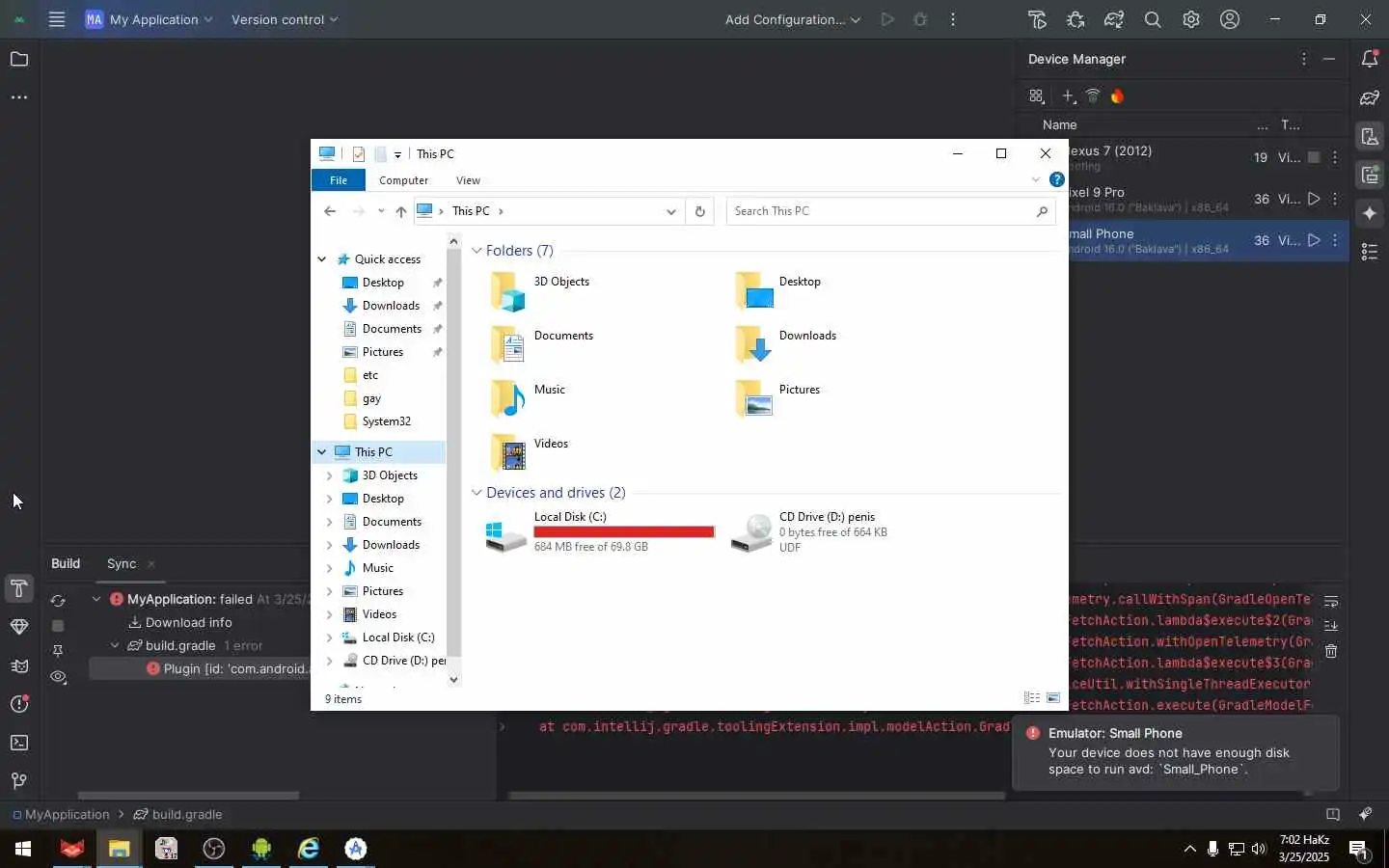Toggle Scroll to End in build output gutter

1331,626
